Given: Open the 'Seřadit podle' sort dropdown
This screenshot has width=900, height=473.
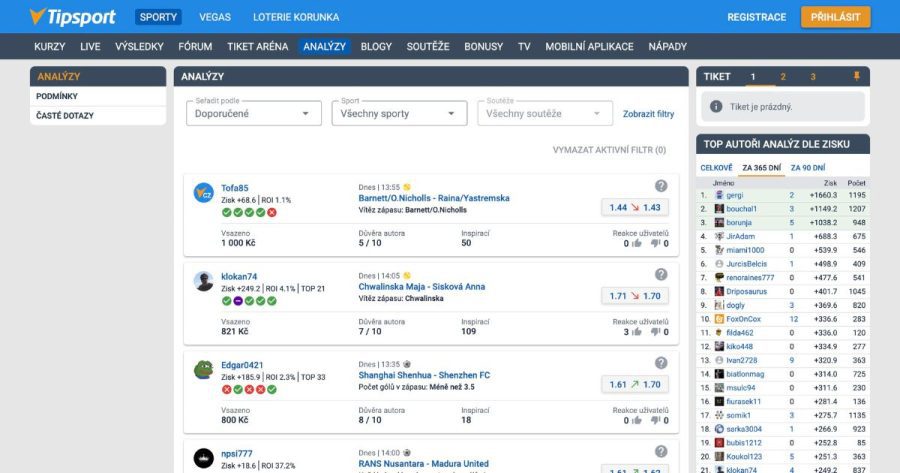Looking at the screenshot, I should click(253, 114).
